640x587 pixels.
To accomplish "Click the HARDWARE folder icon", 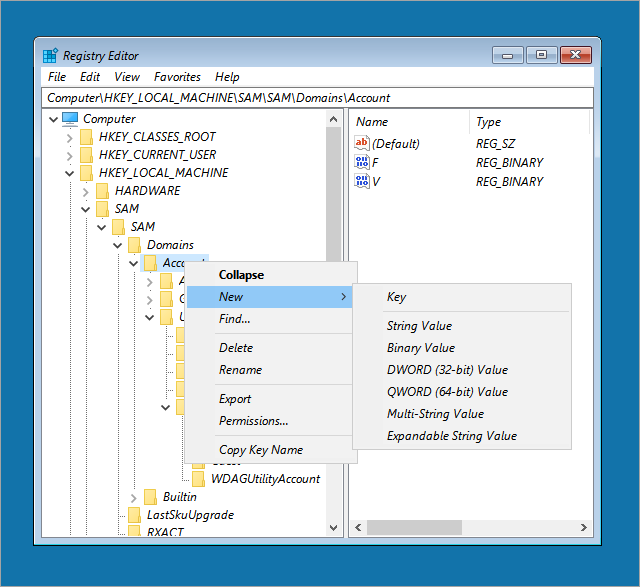I will [x=102, y=191].
